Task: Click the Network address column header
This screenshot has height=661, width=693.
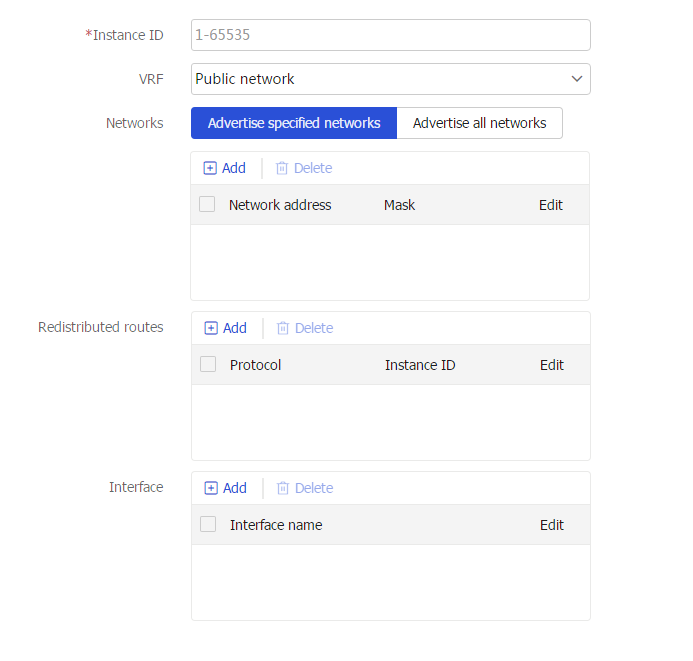Action: 280,205
